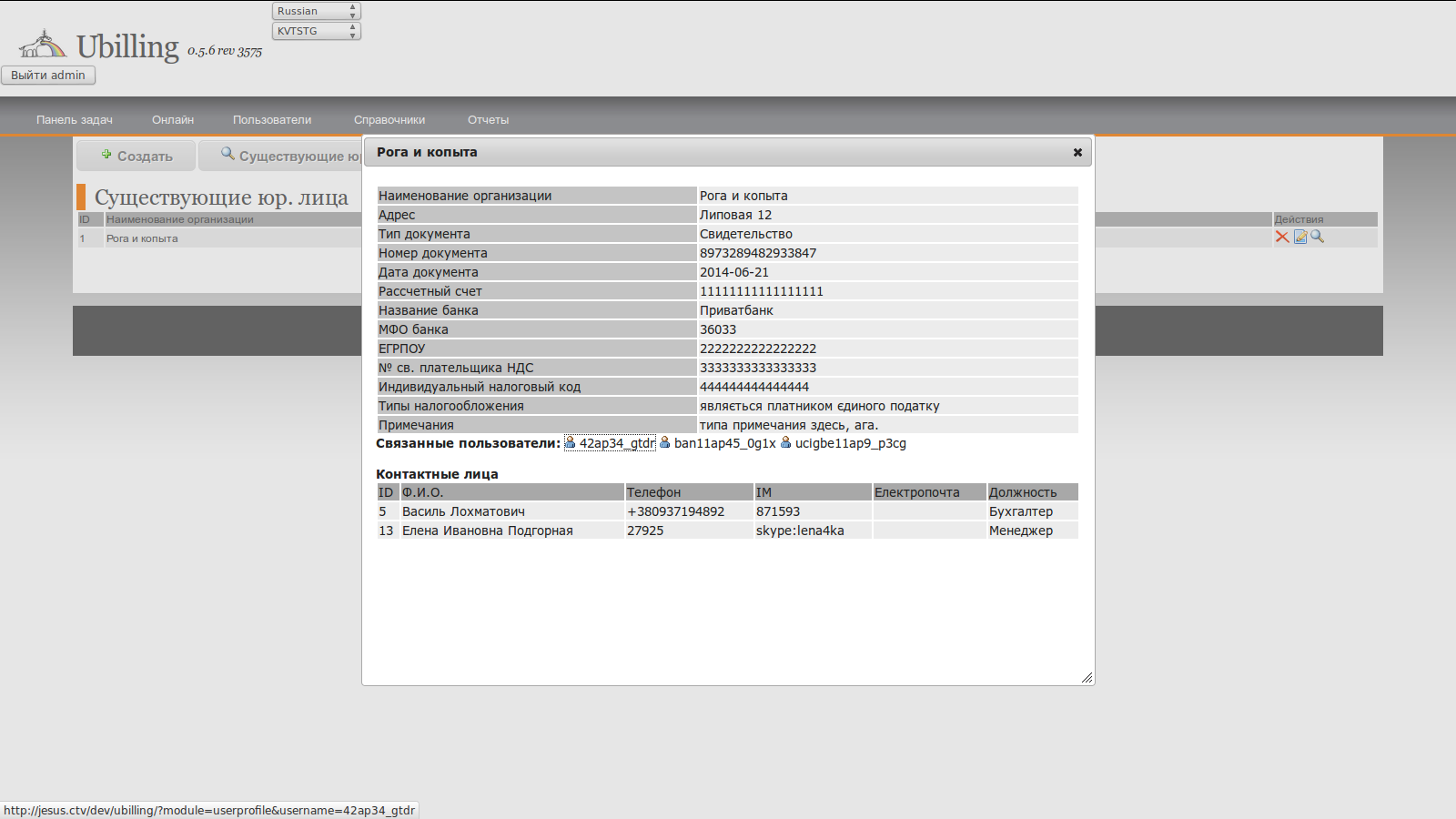Screen dimensions: 1456x819
Task: Open linked user ucigbe11ap9_p3cg profile
Action: [850, 443]
